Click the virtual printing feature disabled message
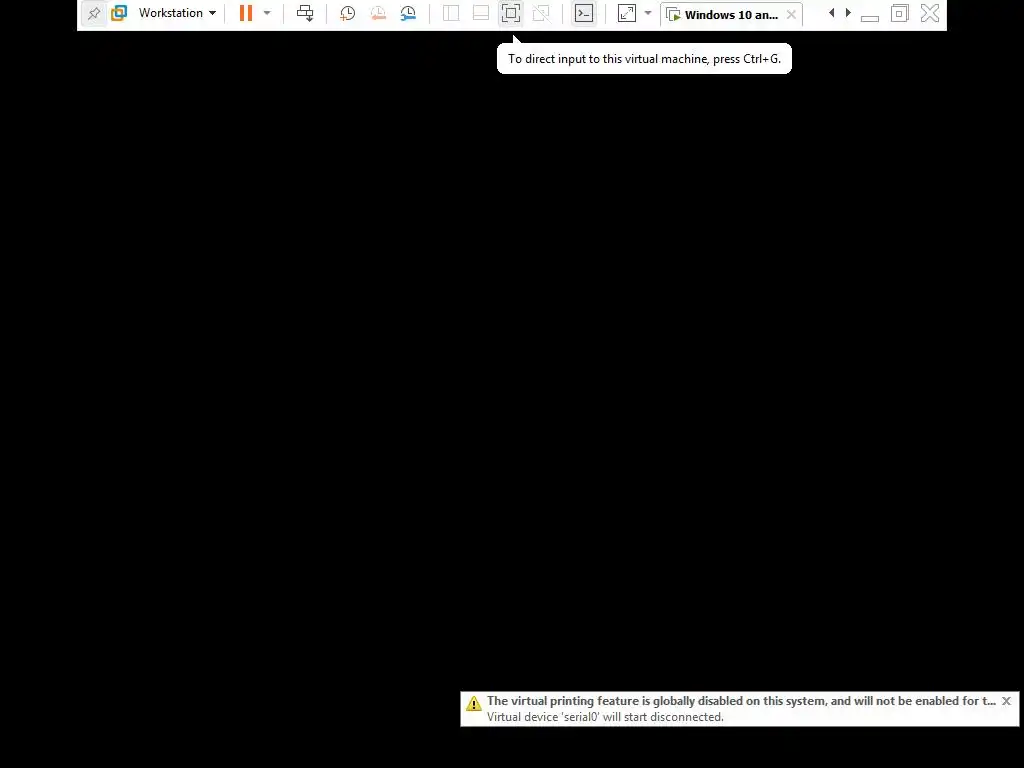This screenshot has height=768, width=1024. (741, 701)
